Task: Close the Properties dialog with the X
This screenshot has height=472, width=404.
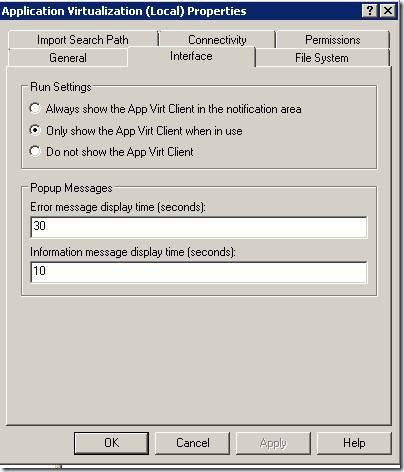Action: [388, 11]
